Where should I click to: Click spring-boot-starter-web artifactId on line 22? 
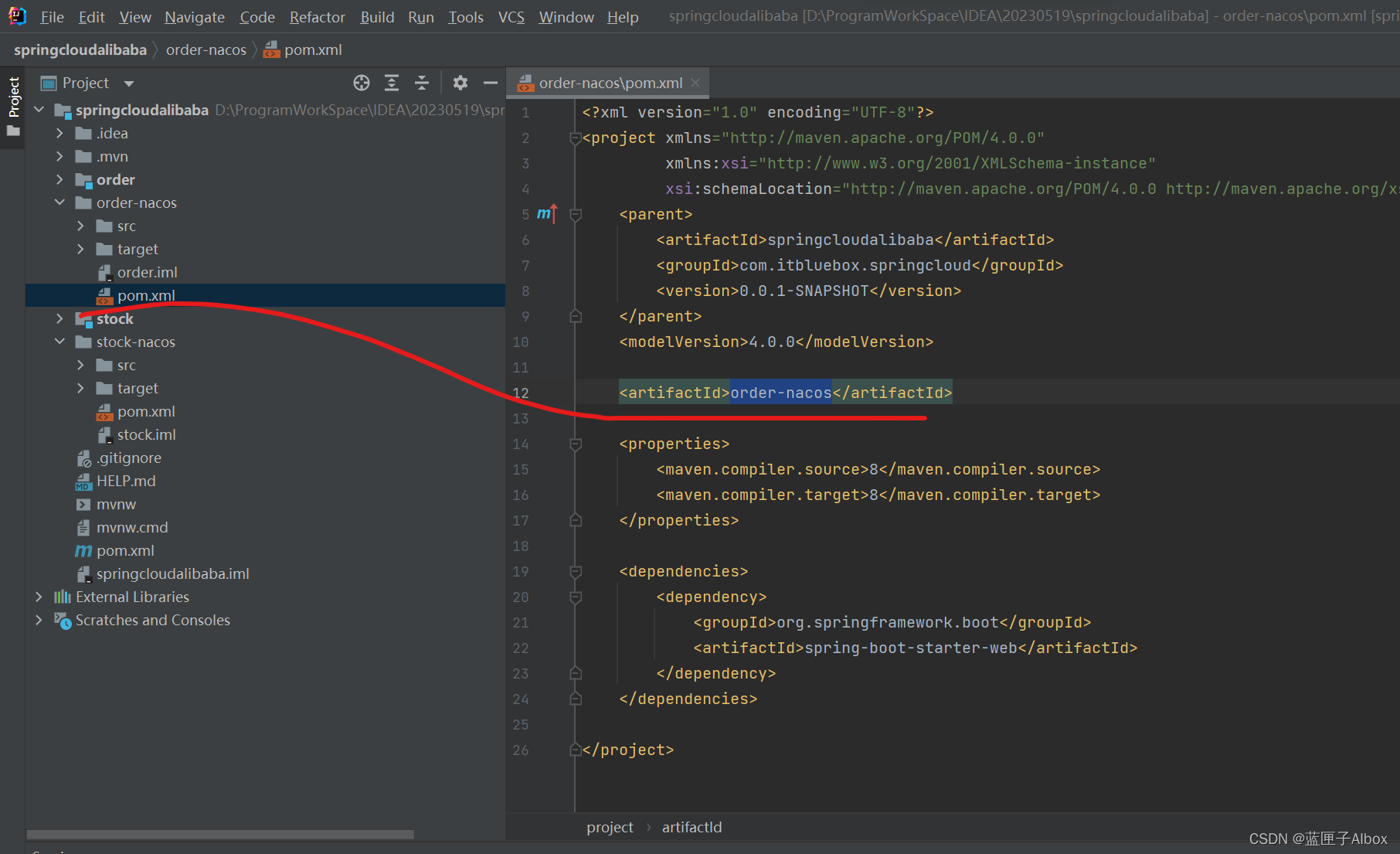pyautogui.click(x=911, y=648)
